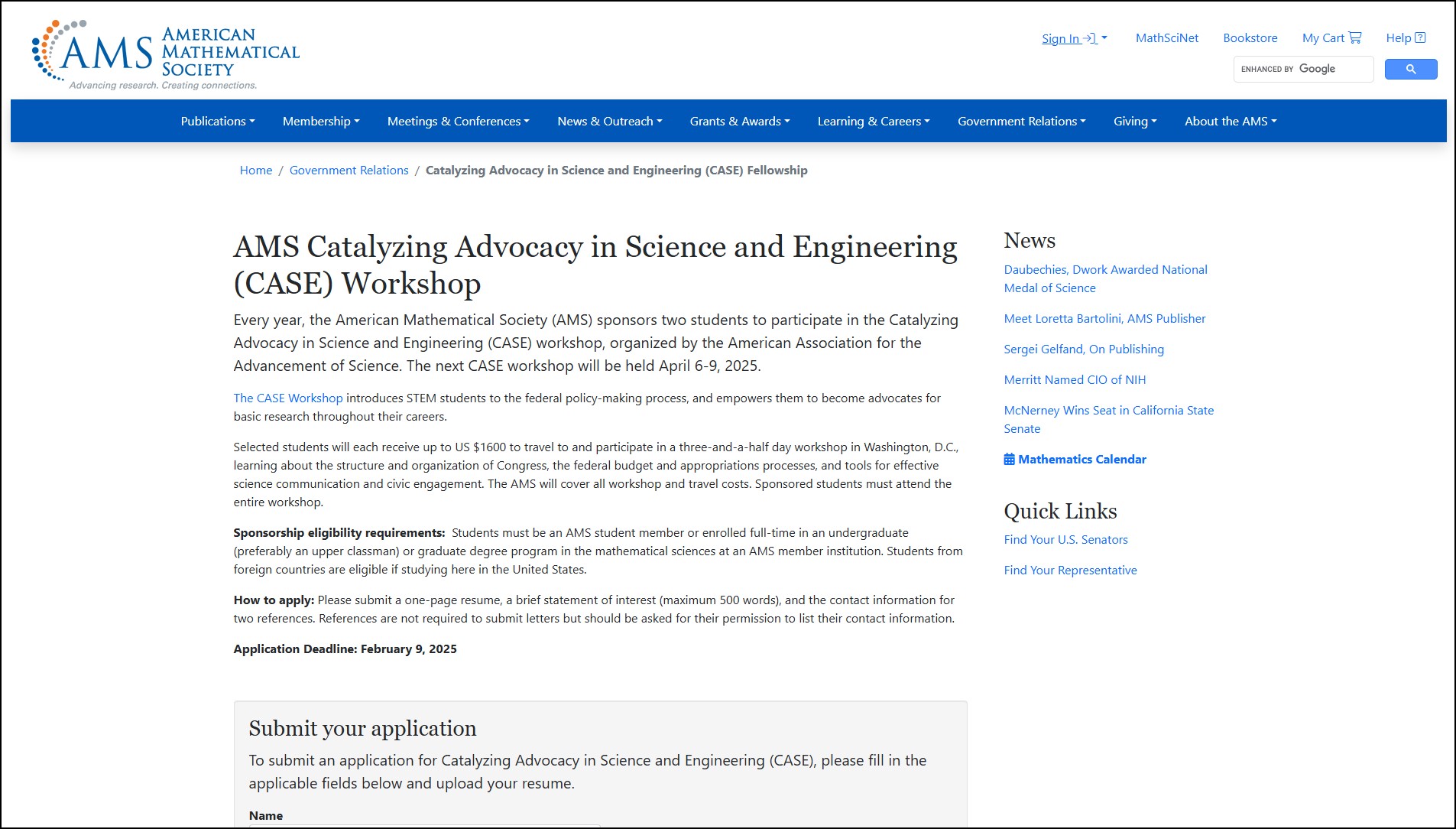Click the blue search magnifier button
The width and height of the screenshot is (1456, 829).
click(x=1410, y=70)
